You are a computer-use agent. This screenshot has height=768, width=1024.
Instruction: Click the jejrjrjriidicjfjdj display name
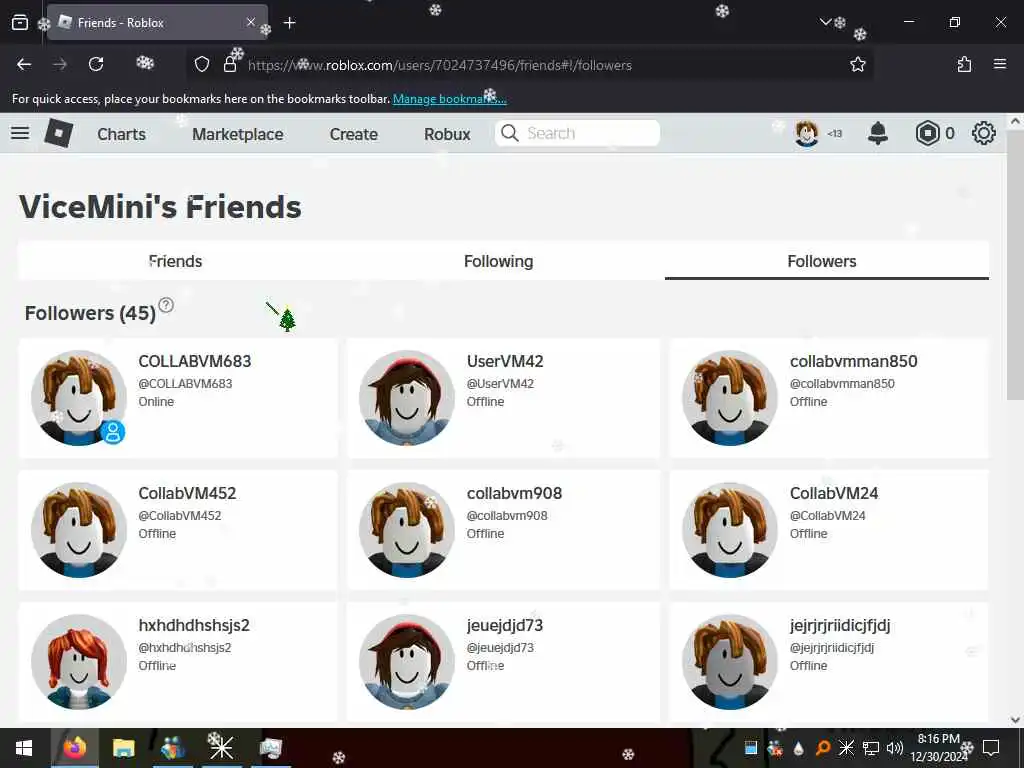[x=840, y=625]
